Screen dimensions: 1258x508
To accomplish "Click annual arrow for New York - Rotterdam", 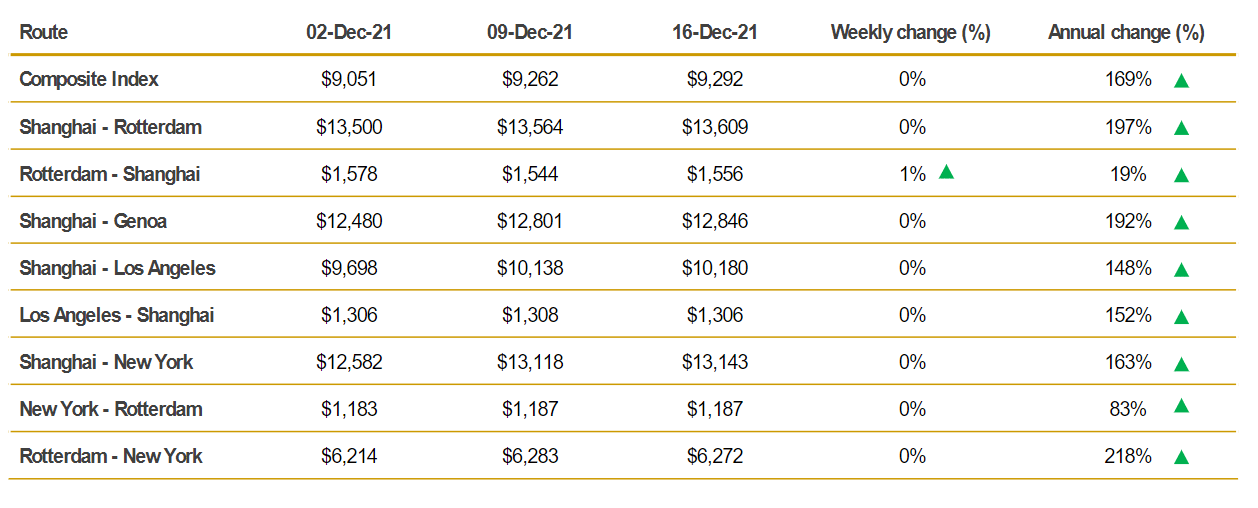I will tap(1181, 406).
